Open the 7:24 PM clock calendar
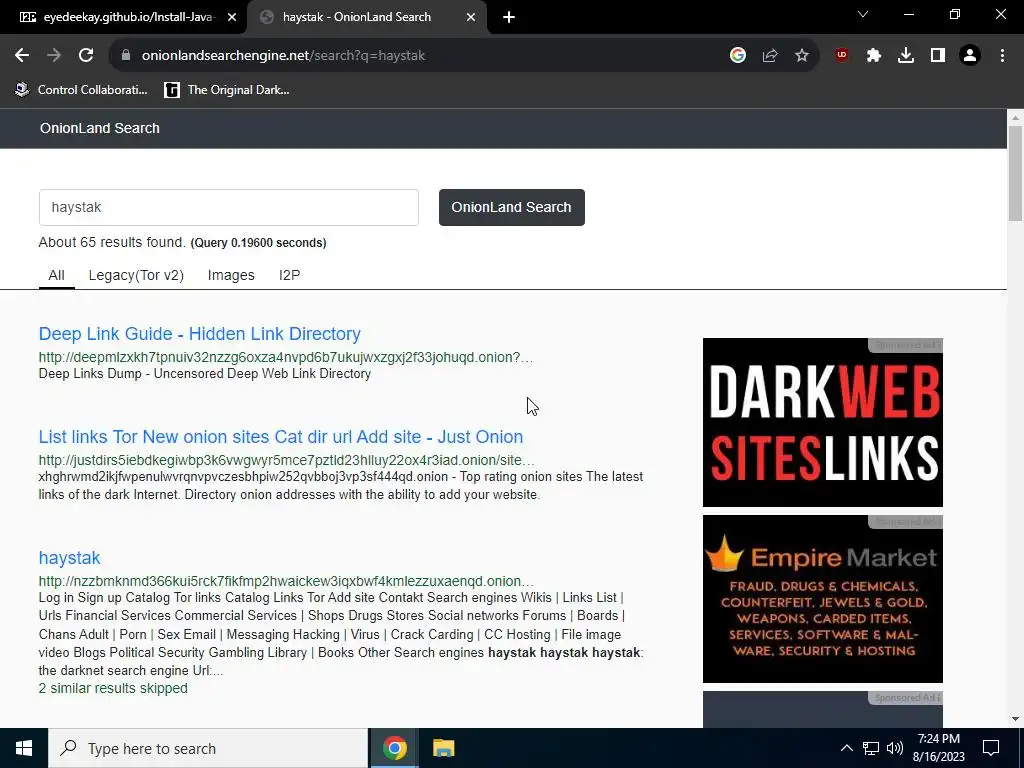1024x768 pixels. [938, 748]
